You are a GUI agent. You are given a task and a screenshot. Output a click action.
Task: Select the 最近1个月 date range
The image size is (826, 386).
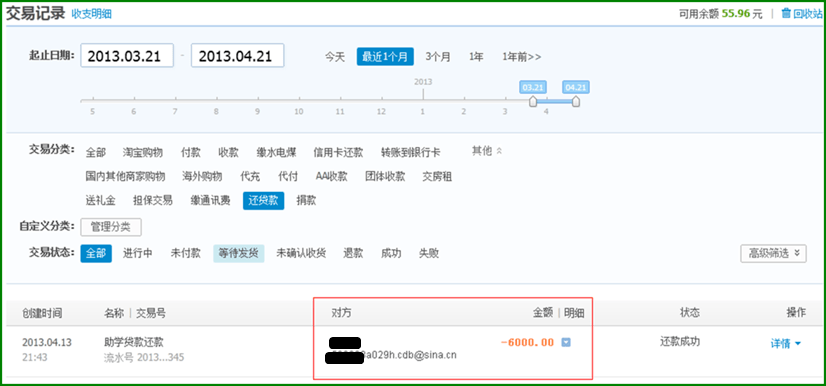[385, 57]
